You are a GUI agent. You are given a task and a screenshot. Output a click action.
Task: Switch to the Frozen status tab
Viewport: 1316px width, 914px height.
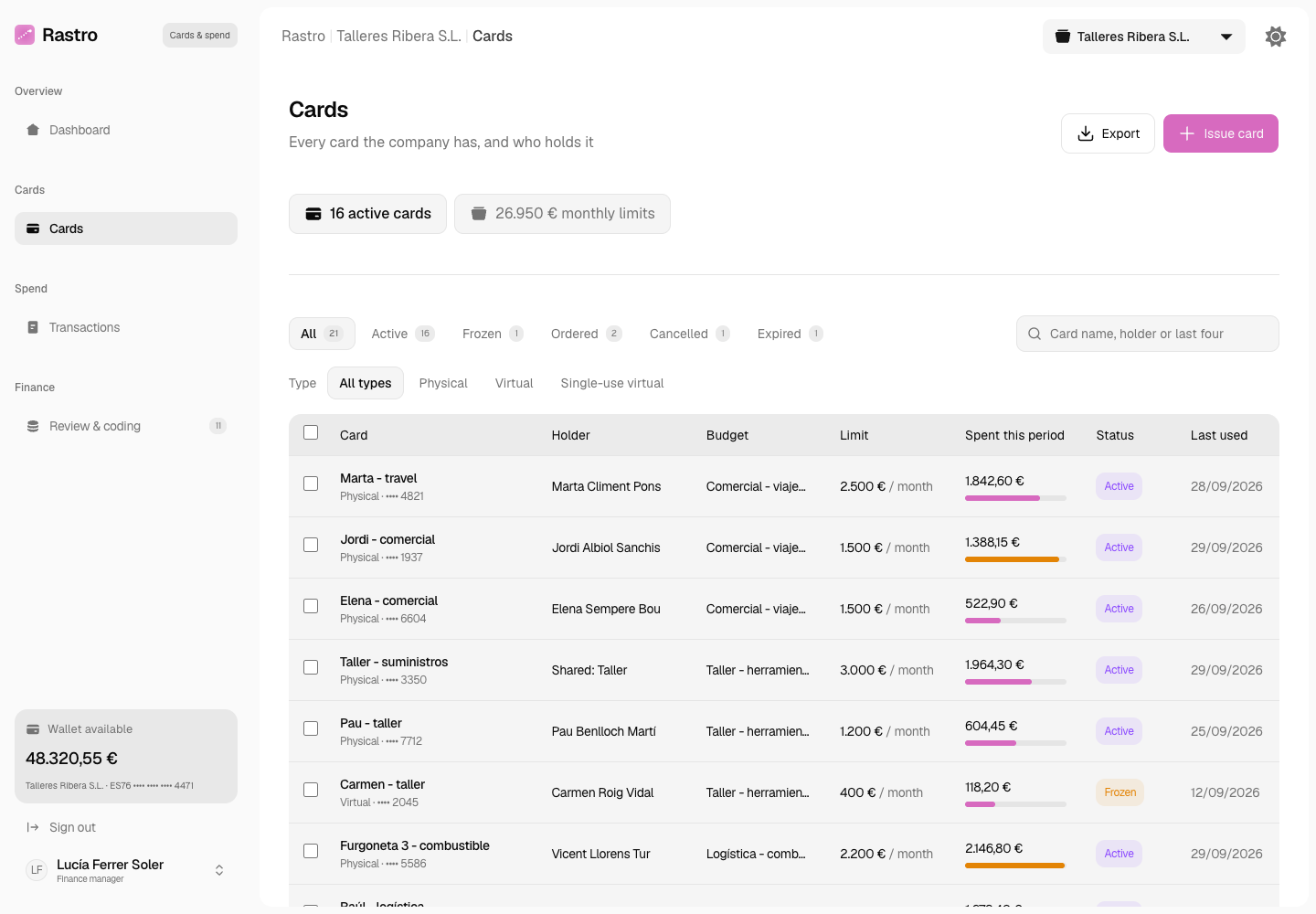point(493,334)
